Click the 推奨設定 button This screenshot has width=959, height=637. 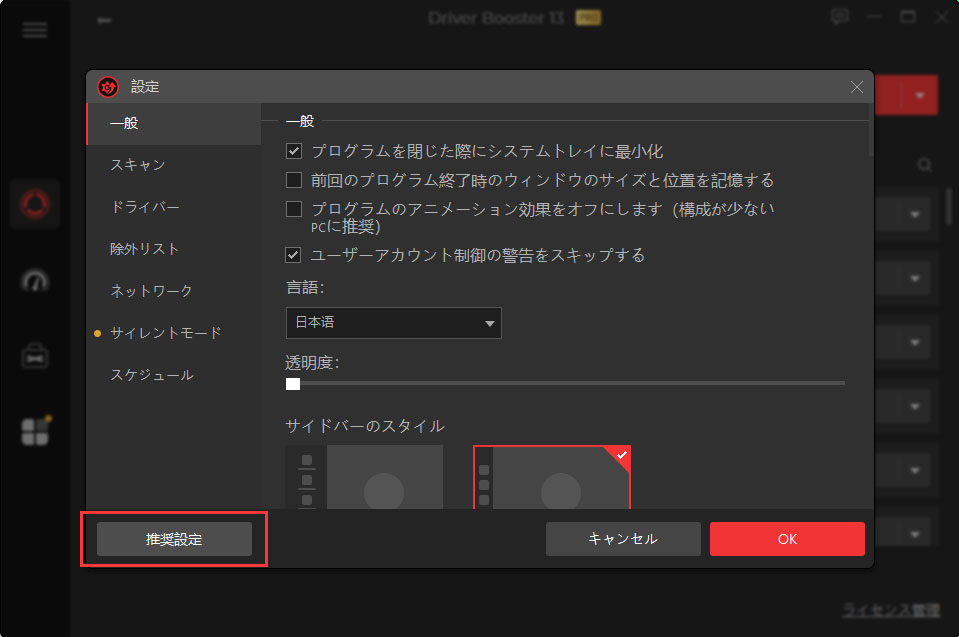tap(174, 539)
